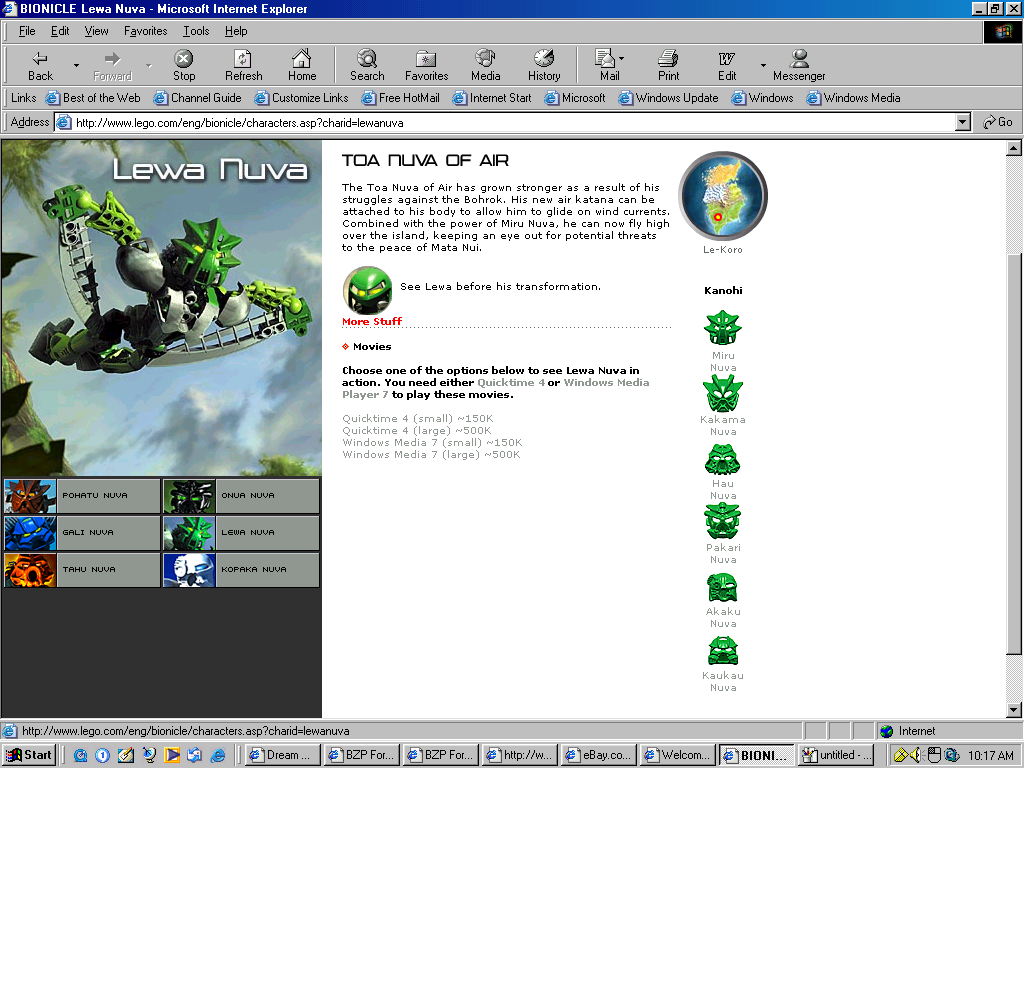Open Best of the Web link
The height and width of the screenshot is (1000, 1024).
pyautogui.click(x=93, y=98)
